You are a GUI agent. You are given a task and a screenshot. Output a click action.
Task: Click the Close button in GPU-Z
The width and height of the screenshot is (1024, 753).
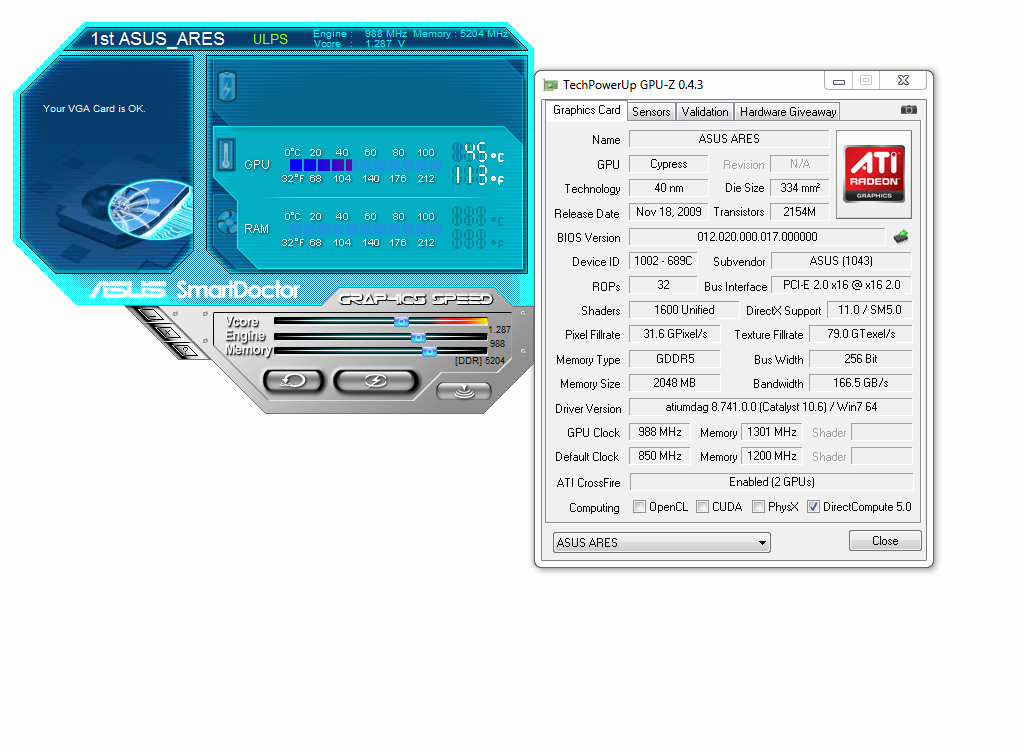pos(885,540)
